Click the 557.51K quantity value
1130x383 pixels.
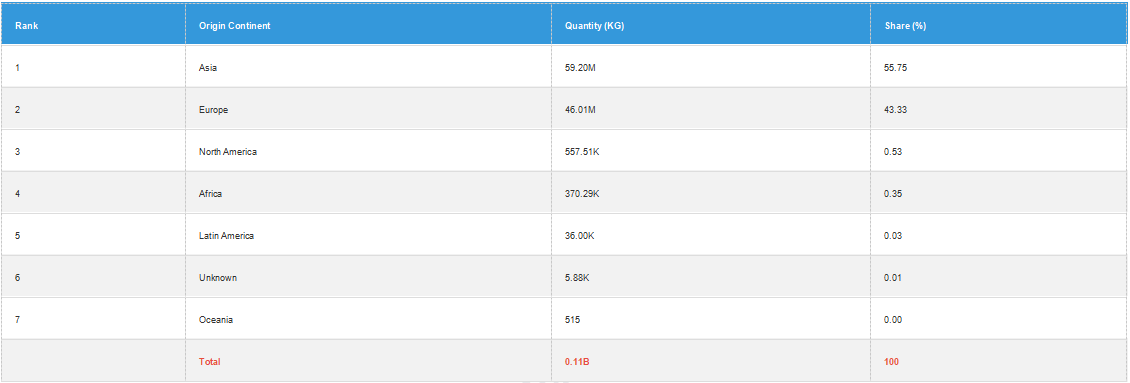click(582, 151)
